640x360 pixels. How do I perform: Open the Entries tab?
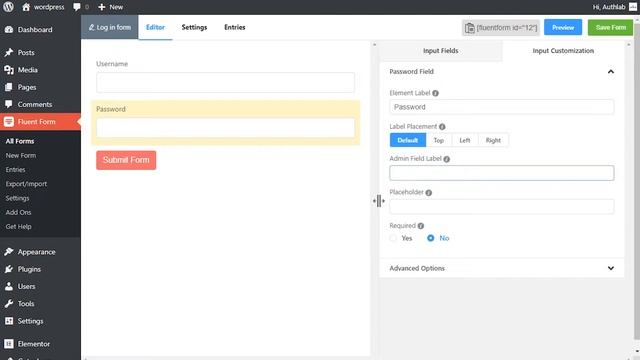235,27
